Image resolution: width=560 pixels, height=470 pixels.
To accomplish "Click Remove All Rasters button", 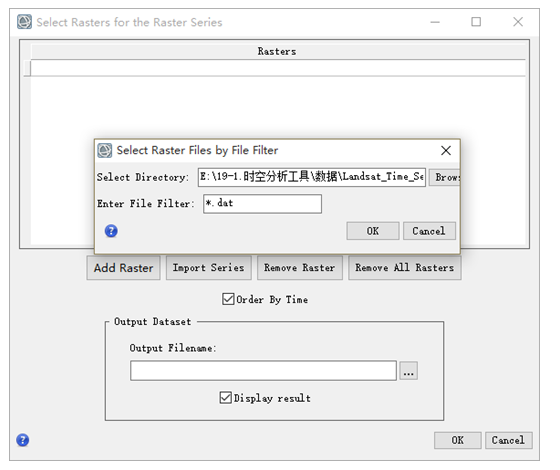I will point(405,268).
